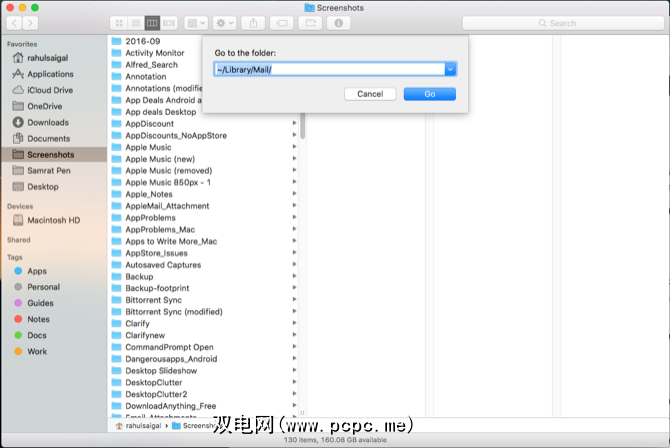Select the gray Personal tag

(43, 287)
